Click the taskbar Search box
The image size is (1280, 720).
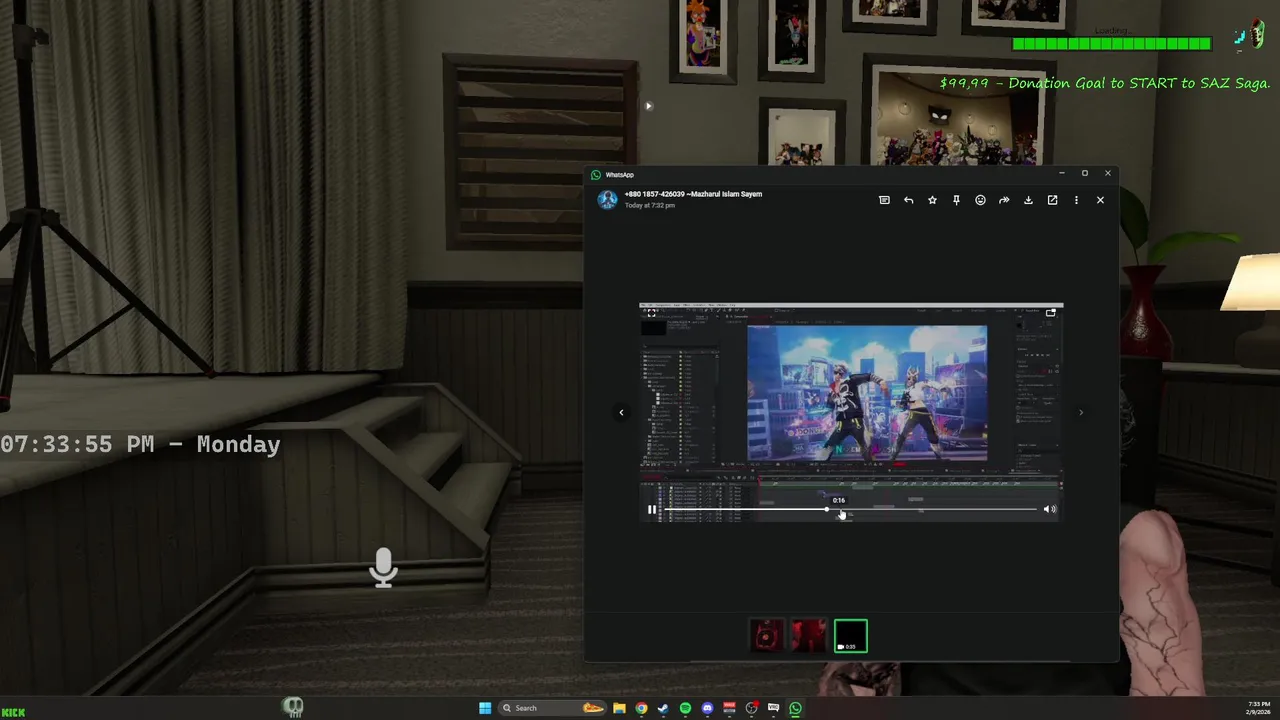[x=552, y=708]
